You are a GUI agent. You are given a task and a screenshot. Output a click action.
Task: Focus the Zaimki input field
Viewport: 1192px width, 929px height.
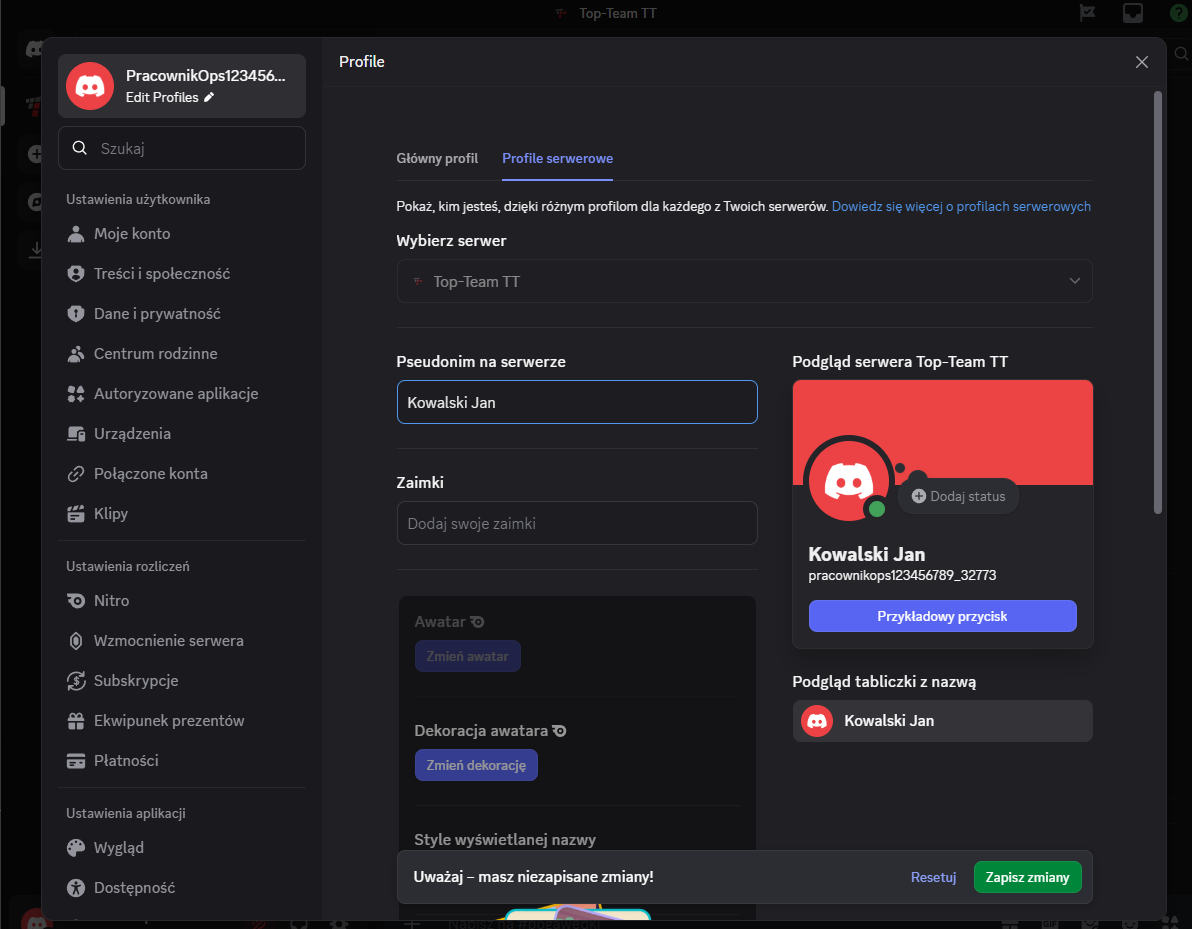pyautogui.click(x=577, y=523)
